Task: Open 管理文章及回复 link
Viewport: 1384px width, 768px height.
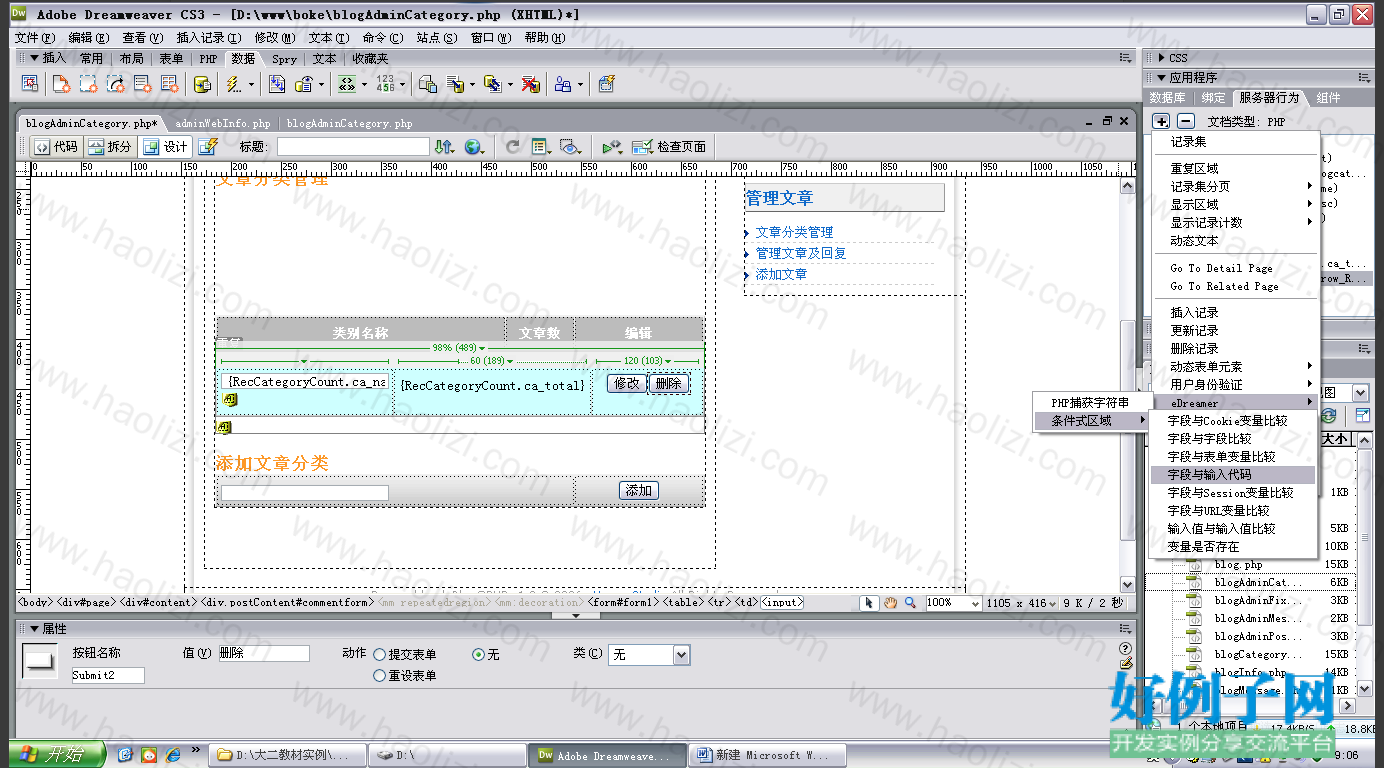Action: pos(801,253)
